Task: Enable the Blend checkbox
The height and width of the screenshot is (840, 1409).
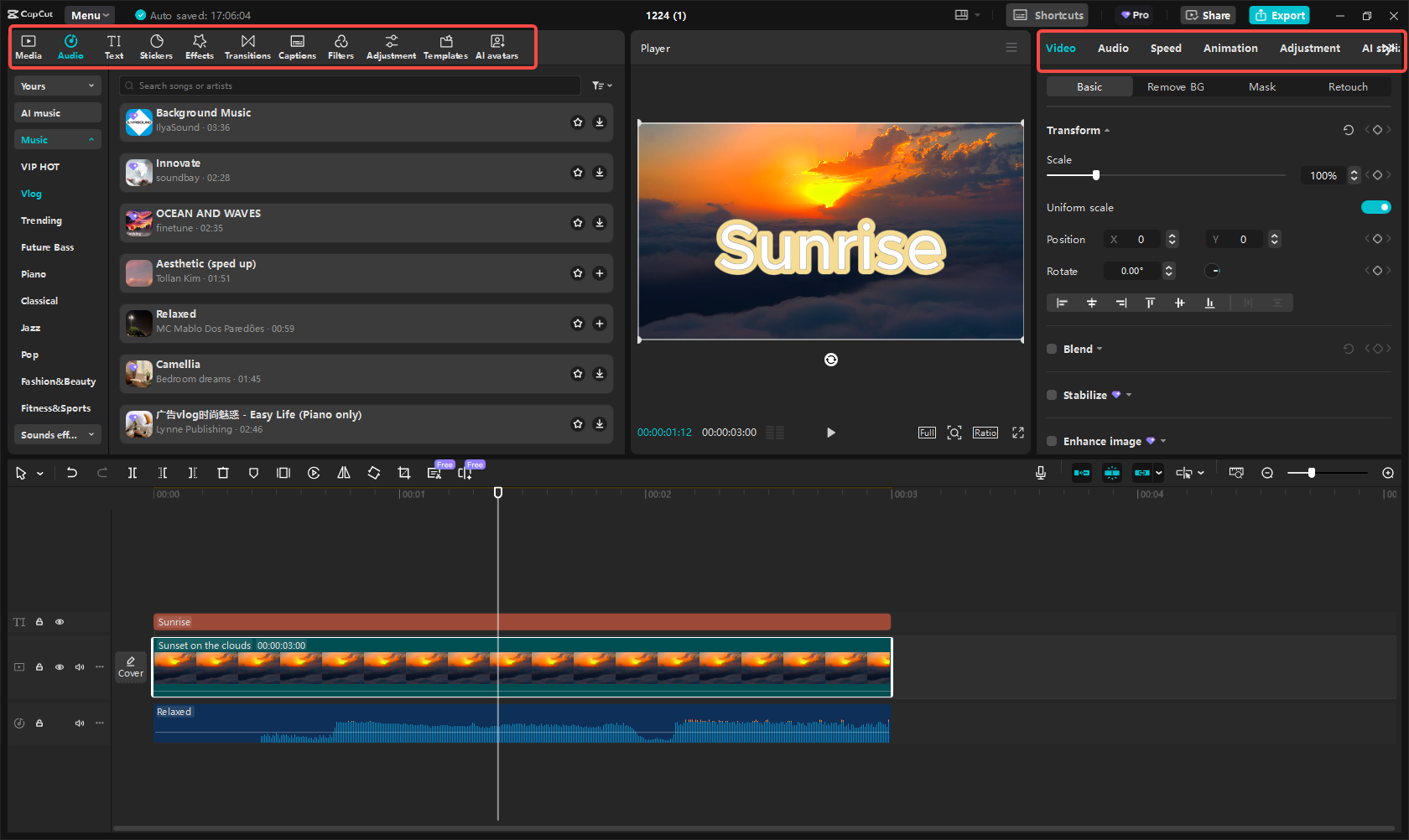Action: 1052,349
